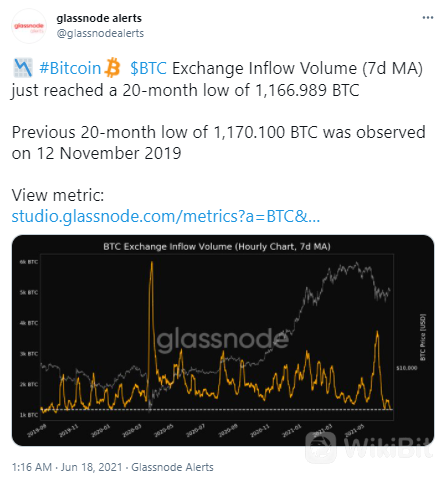The height and width of the screenshot is (479, 446).
Task: Click the chart-down emoji icon
Action: pyautogui.click(x=23, y=68)
